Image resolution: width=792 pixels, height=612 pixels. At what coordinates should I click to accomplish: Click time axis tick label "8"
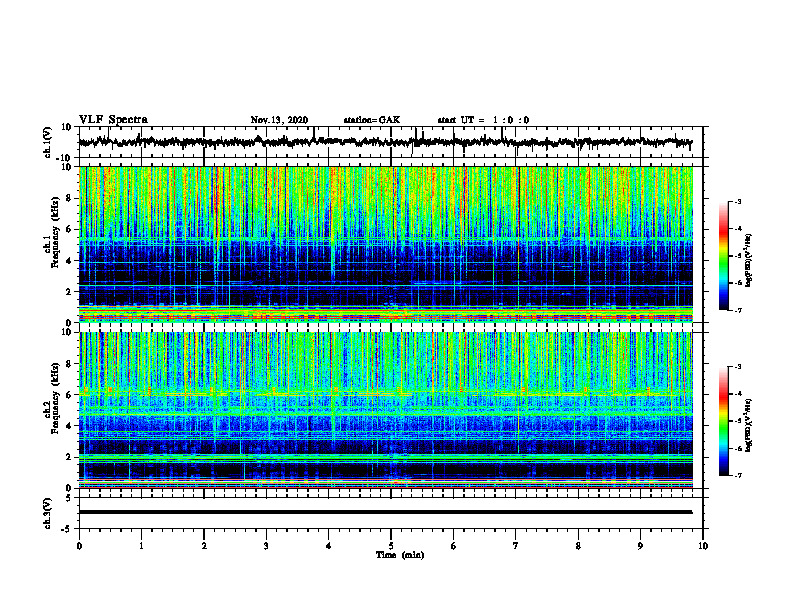tap(578, 546)
